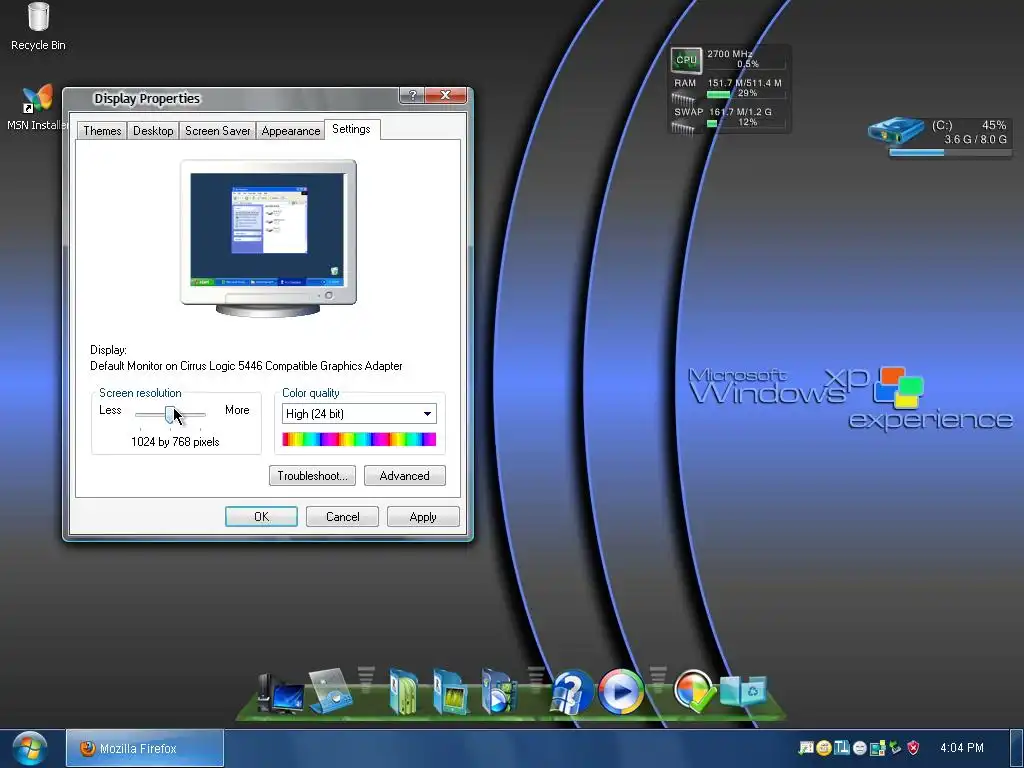Click the color quality spectrum bar
Image resolution: width=1024 pixels, height=768 pixels.
pos(359,440)
